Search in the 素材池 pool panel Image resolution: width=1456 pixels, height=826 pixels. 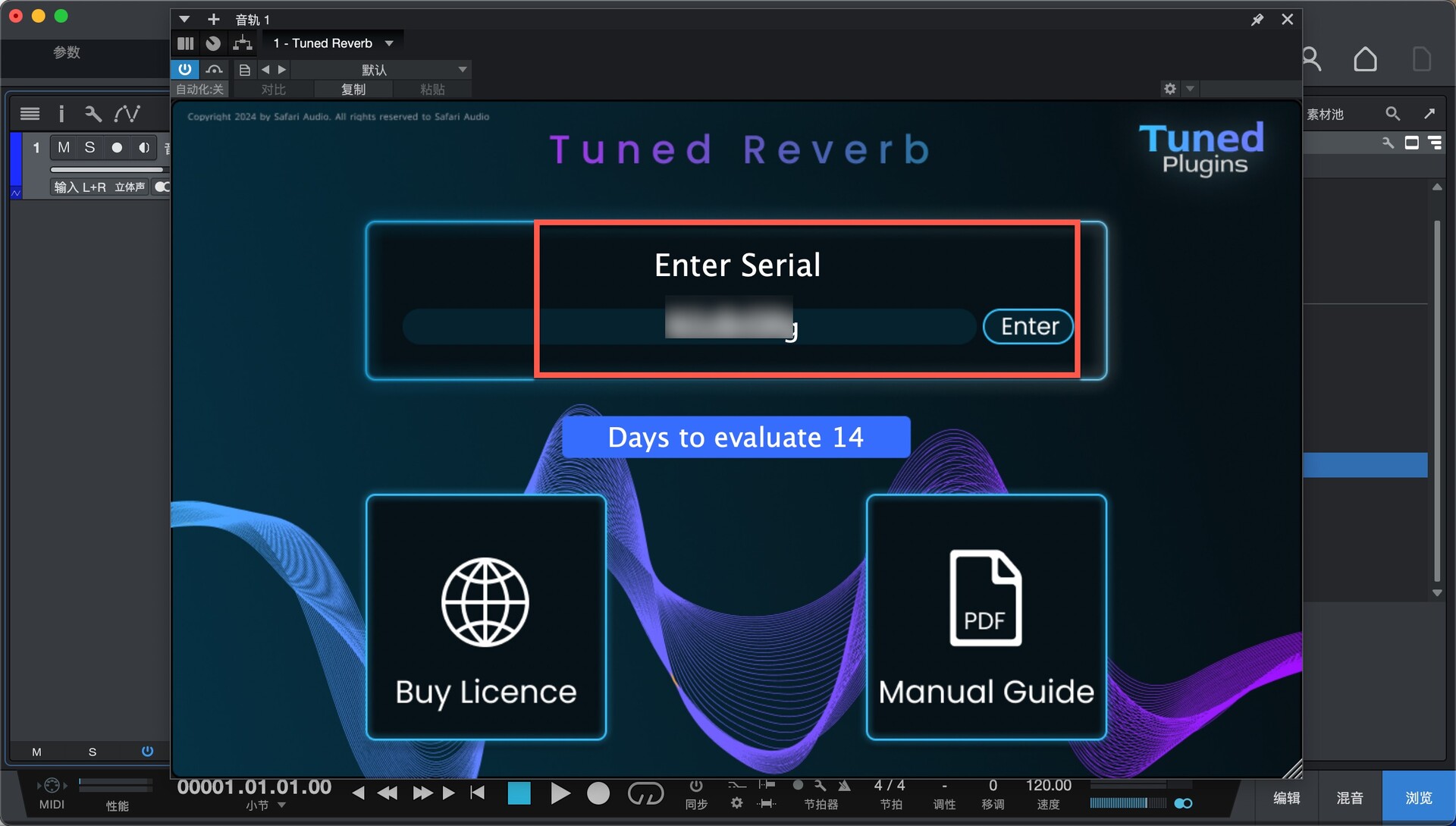(x=1392, y=114)
